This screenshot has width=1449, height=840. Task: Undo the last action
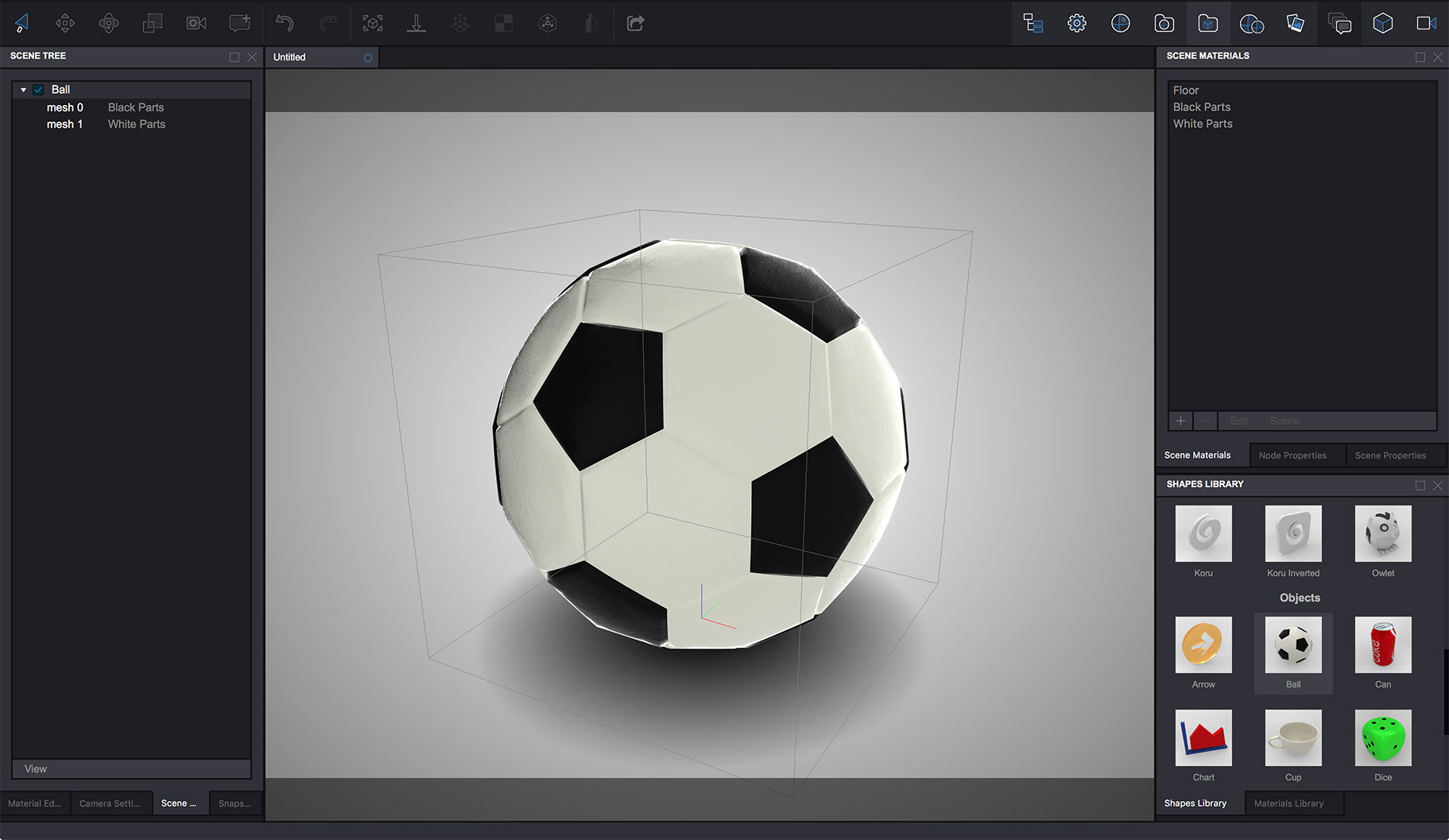(284, 23)
